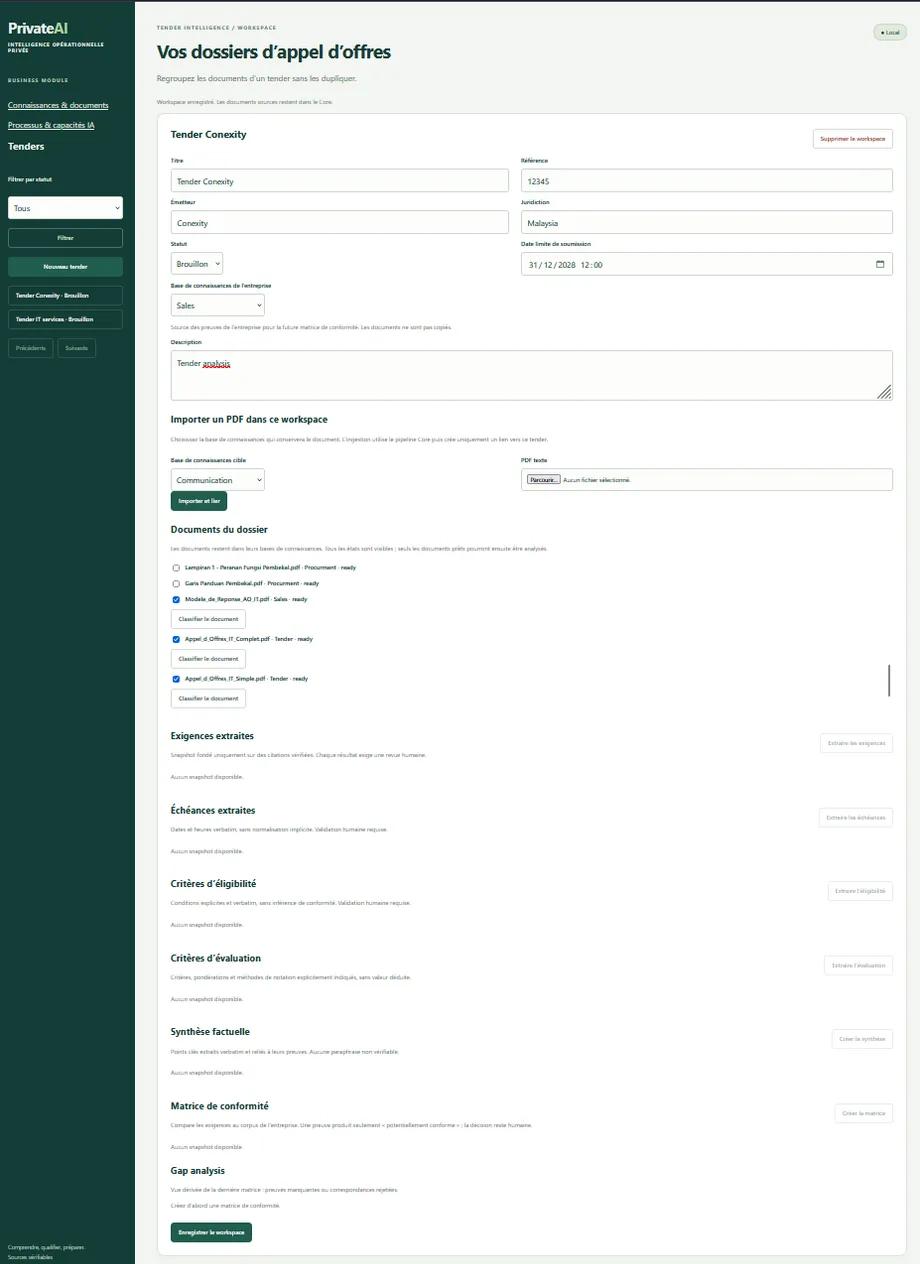
Task: Open Processus & capacités IA section
Action: (x=51, y=125)
